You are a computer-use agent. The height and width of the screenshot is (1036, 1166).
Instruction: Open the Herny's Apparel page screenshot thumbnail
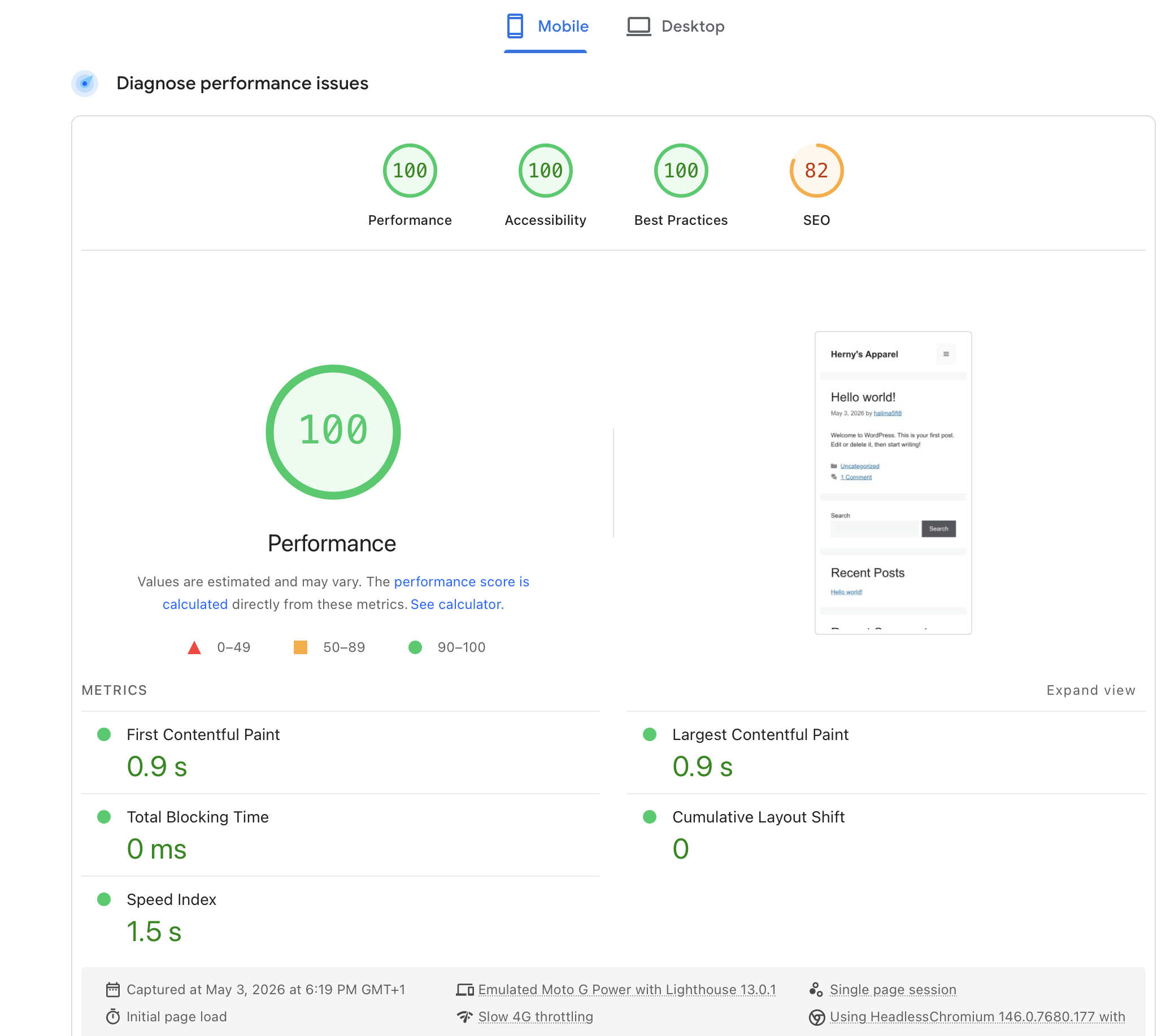click(x=893, y=482)
